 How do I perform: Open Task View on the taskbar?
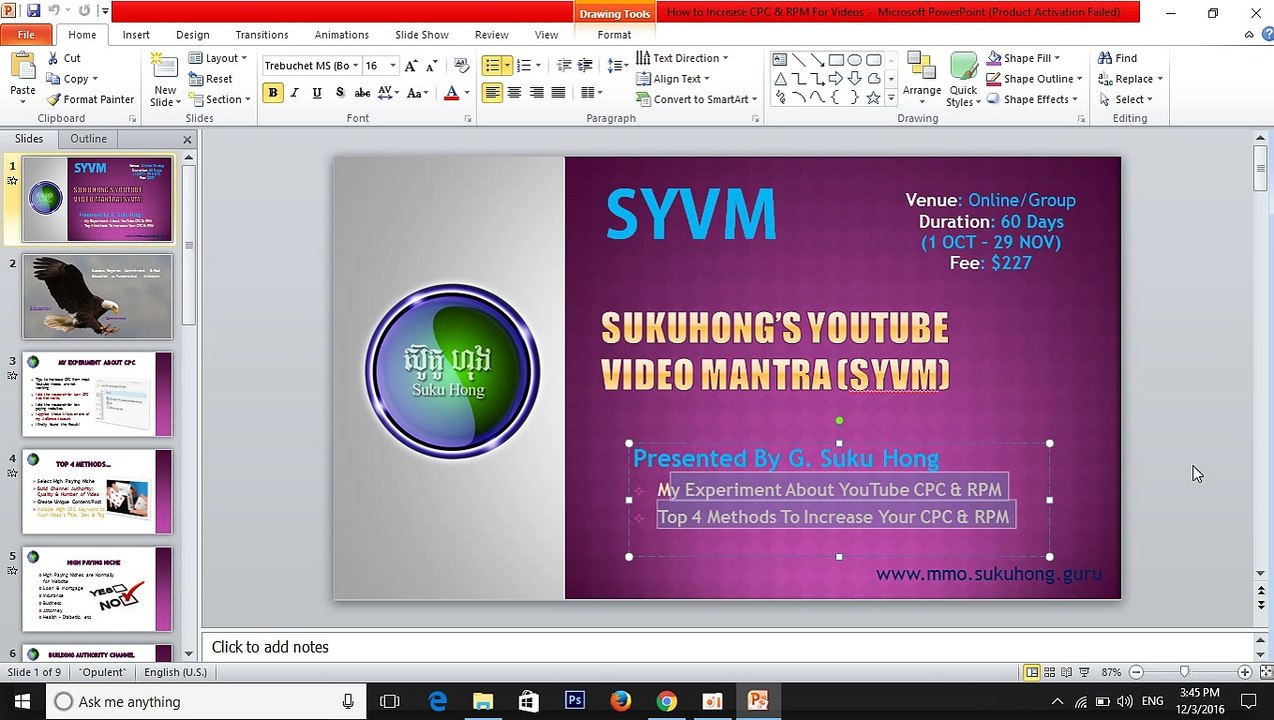click(x=390, y=701)
